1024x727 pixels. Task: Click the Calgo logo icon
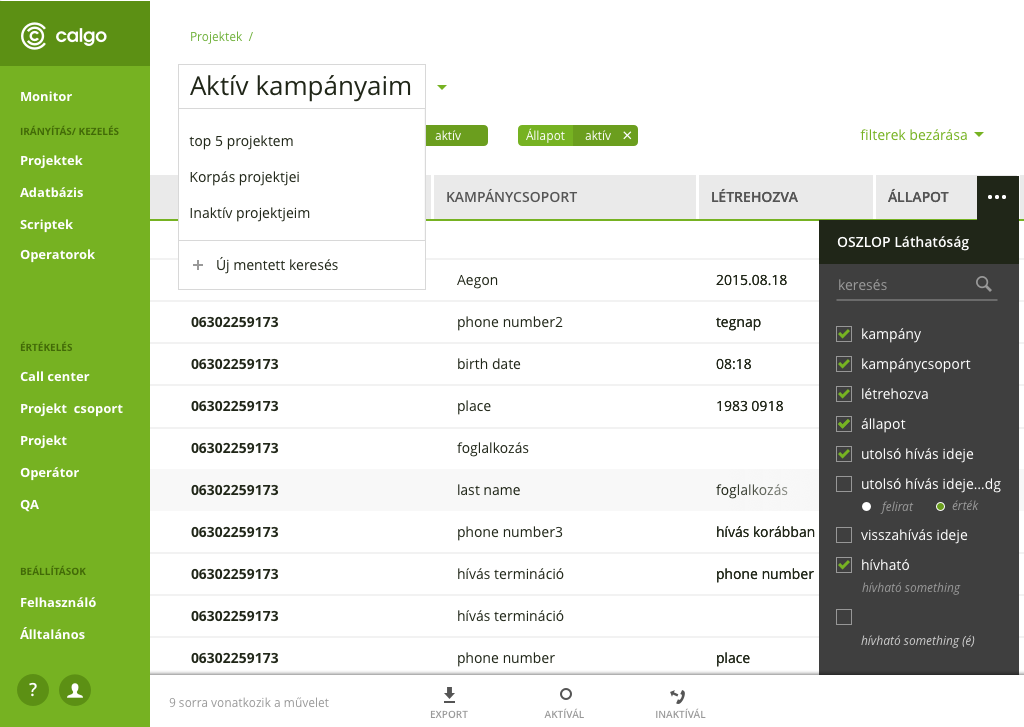[34, 36]
